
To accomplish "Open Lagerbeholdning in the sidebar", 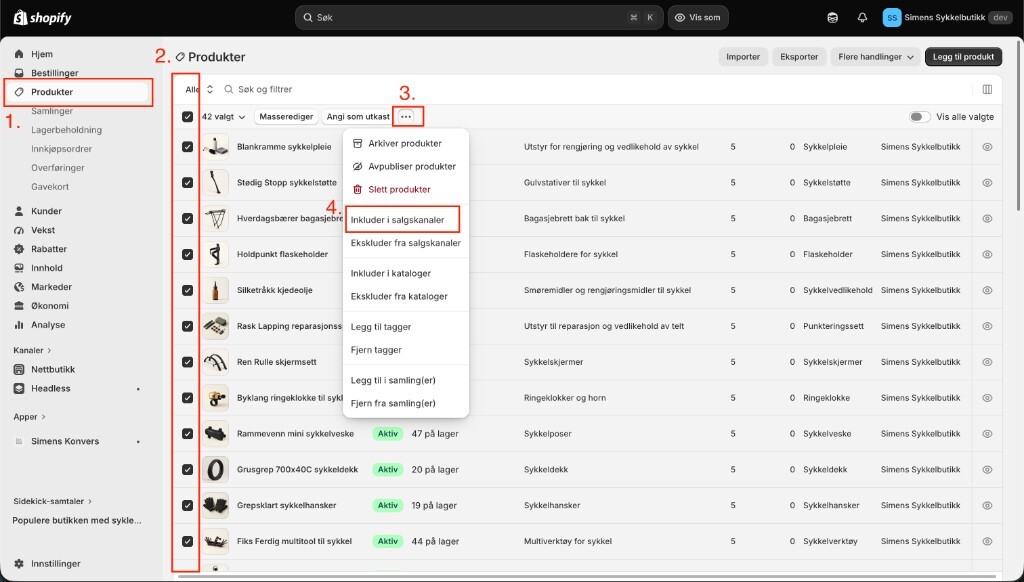I will (67, 130).
